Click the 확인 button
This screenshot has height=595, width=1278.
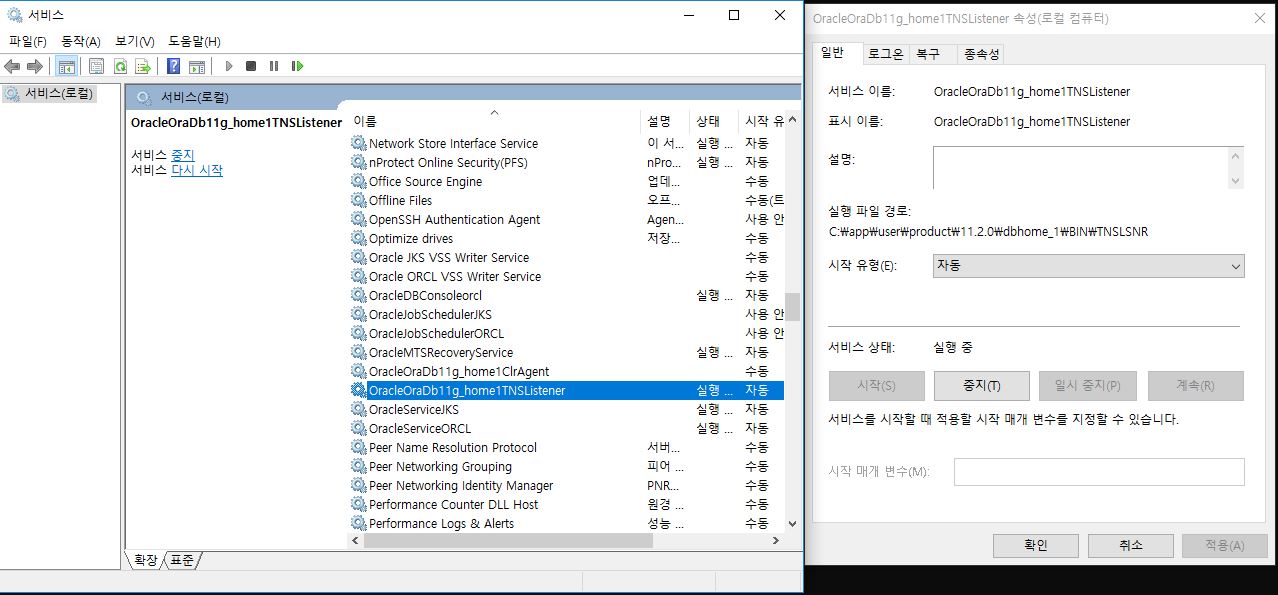coord(1035,545)
